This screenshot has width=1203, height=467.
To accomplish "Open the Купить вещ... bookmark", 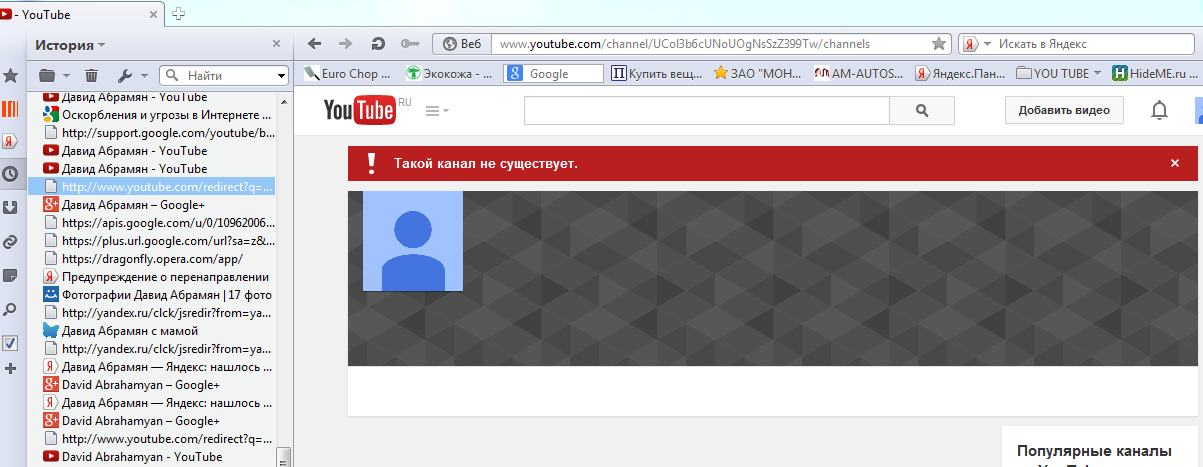I will 656,73.
